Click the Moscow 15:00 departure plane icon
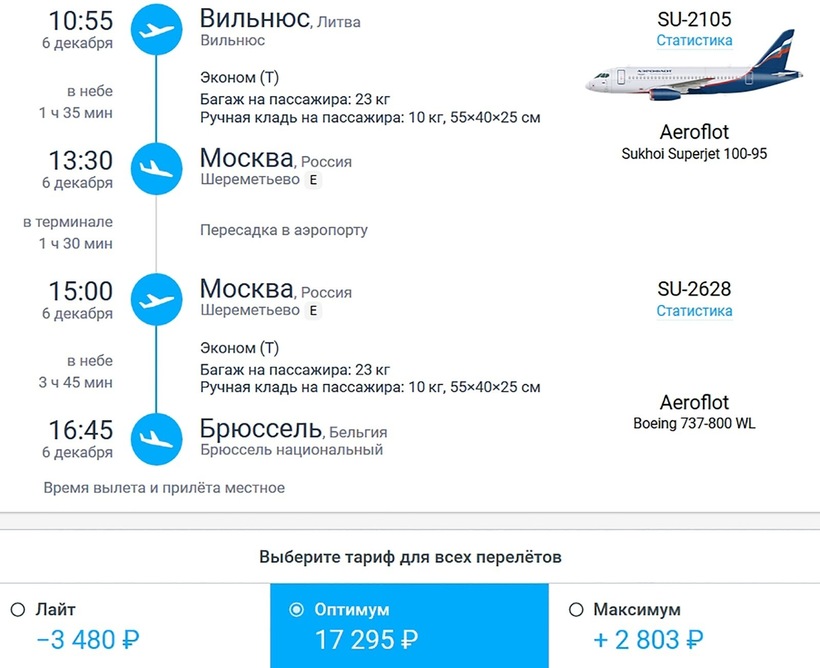 [157, 299]
